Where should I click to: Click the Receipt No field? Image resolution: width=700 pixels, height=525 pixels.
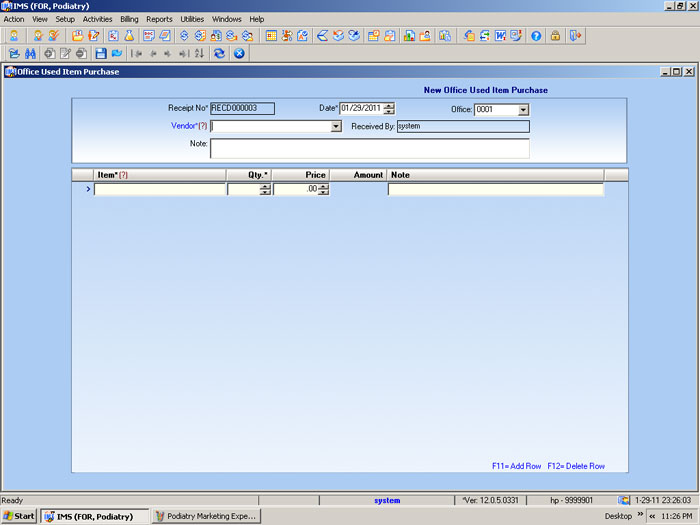pyautogui.click(x=242, y=108)
